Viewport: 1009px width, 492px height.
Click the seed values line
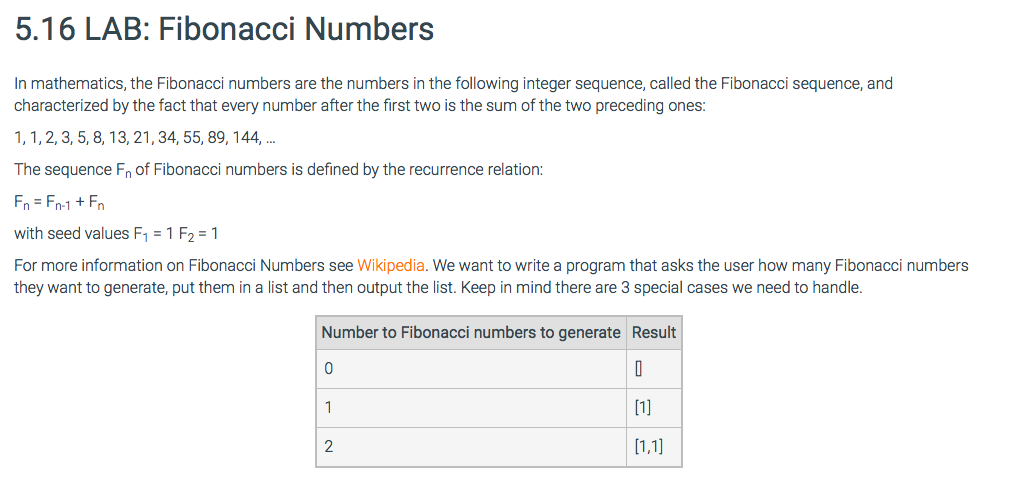tap(116, 233)
